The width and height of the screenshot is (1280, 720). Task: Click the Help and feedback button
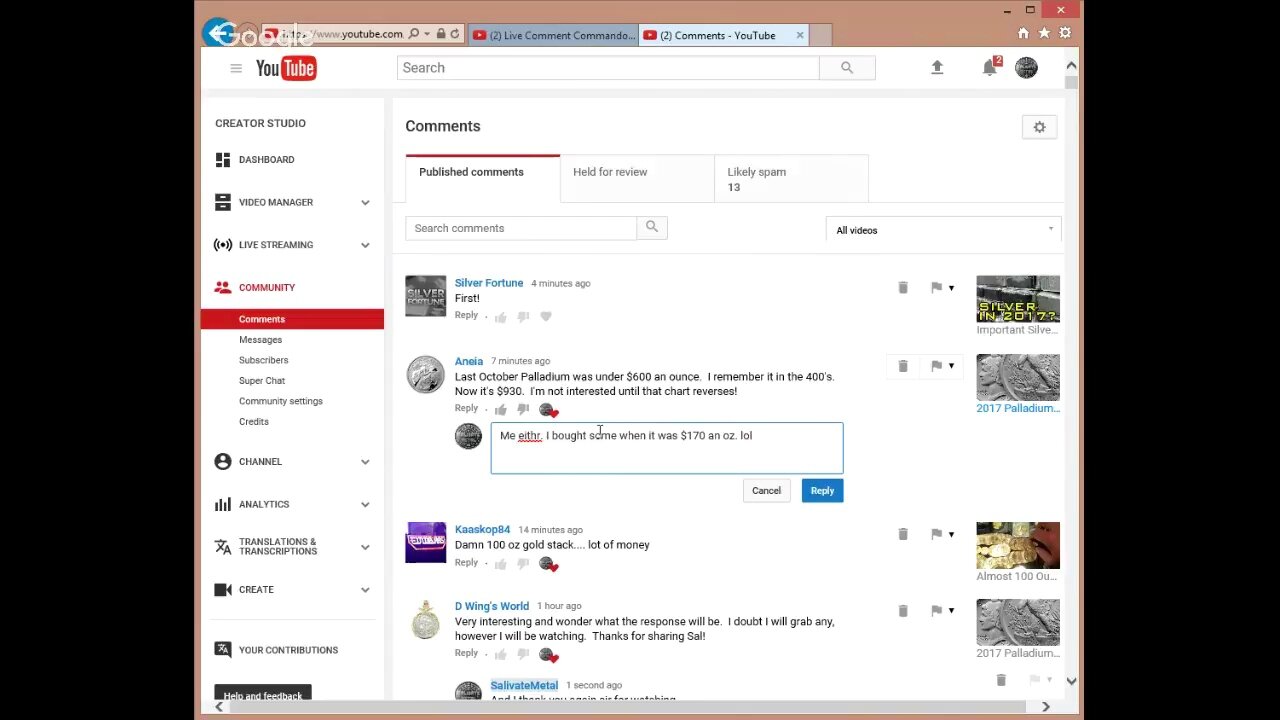[x=263, y=694]
